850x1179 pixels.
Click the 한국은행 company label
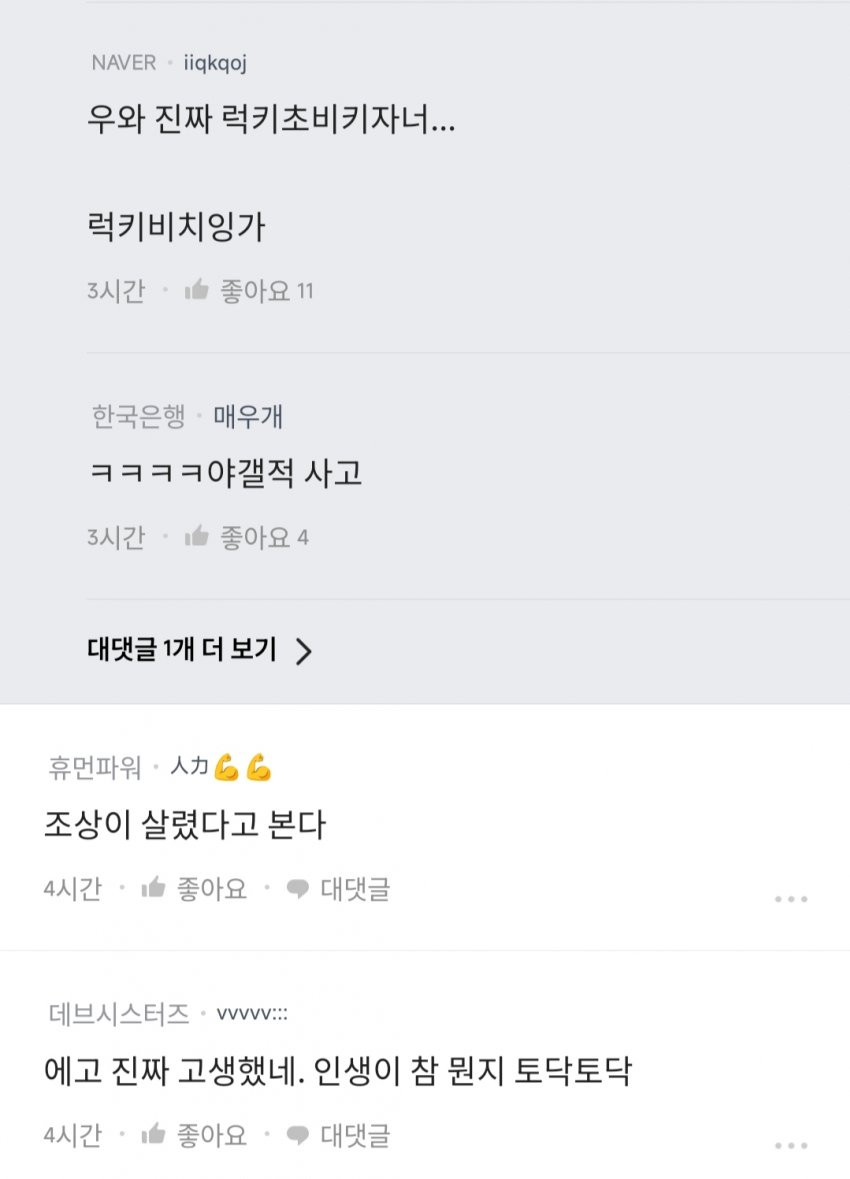138,417
